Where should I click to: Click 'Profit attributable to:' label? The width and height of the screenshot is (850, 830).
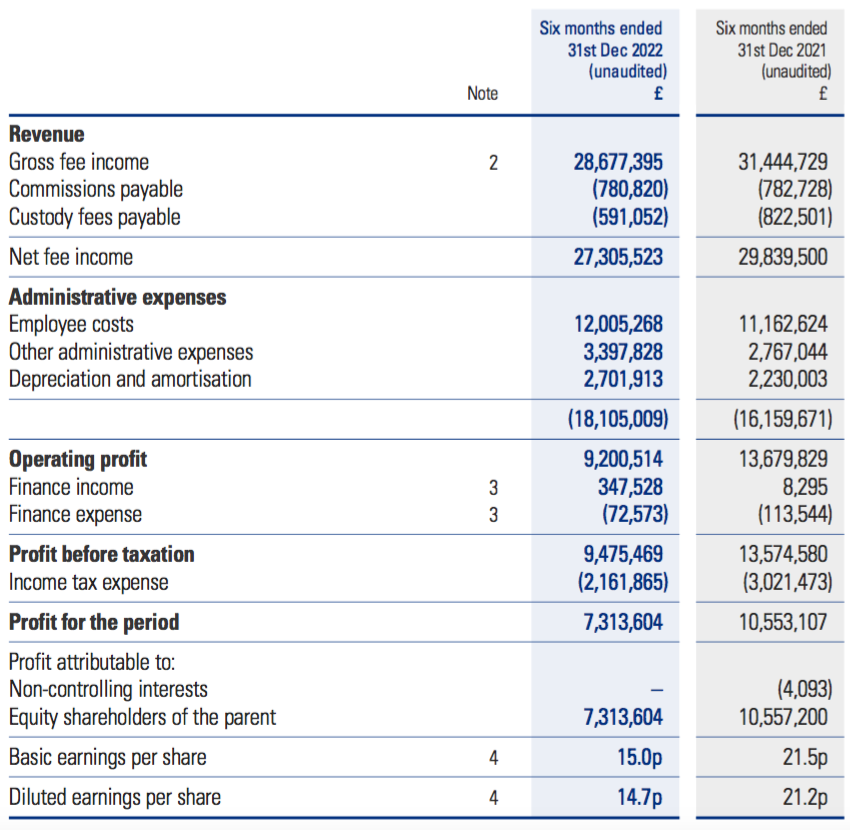click(x=92, y=662)
